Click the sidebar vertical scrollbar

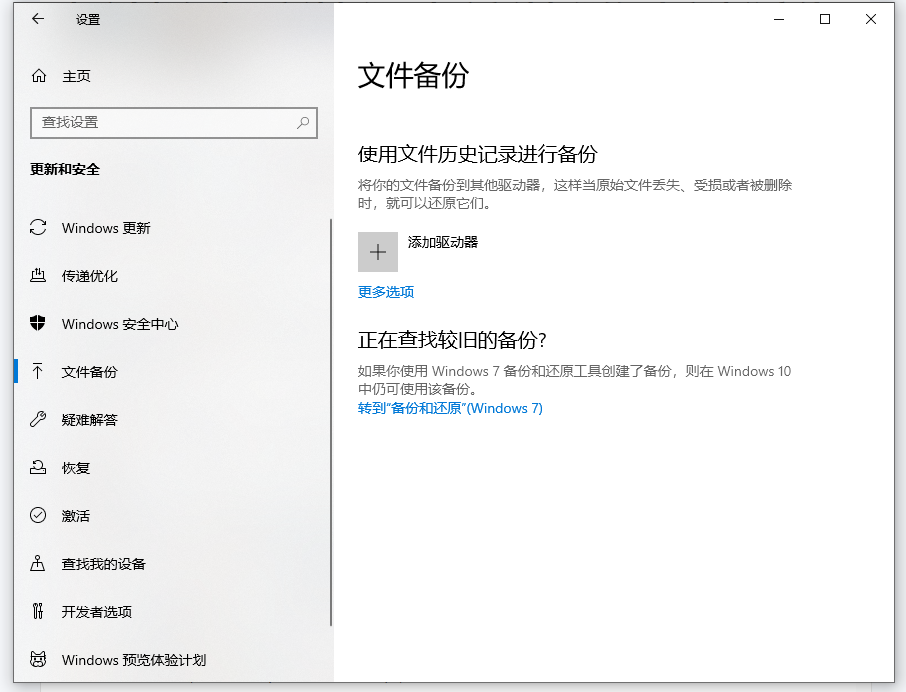pos(331,422)
